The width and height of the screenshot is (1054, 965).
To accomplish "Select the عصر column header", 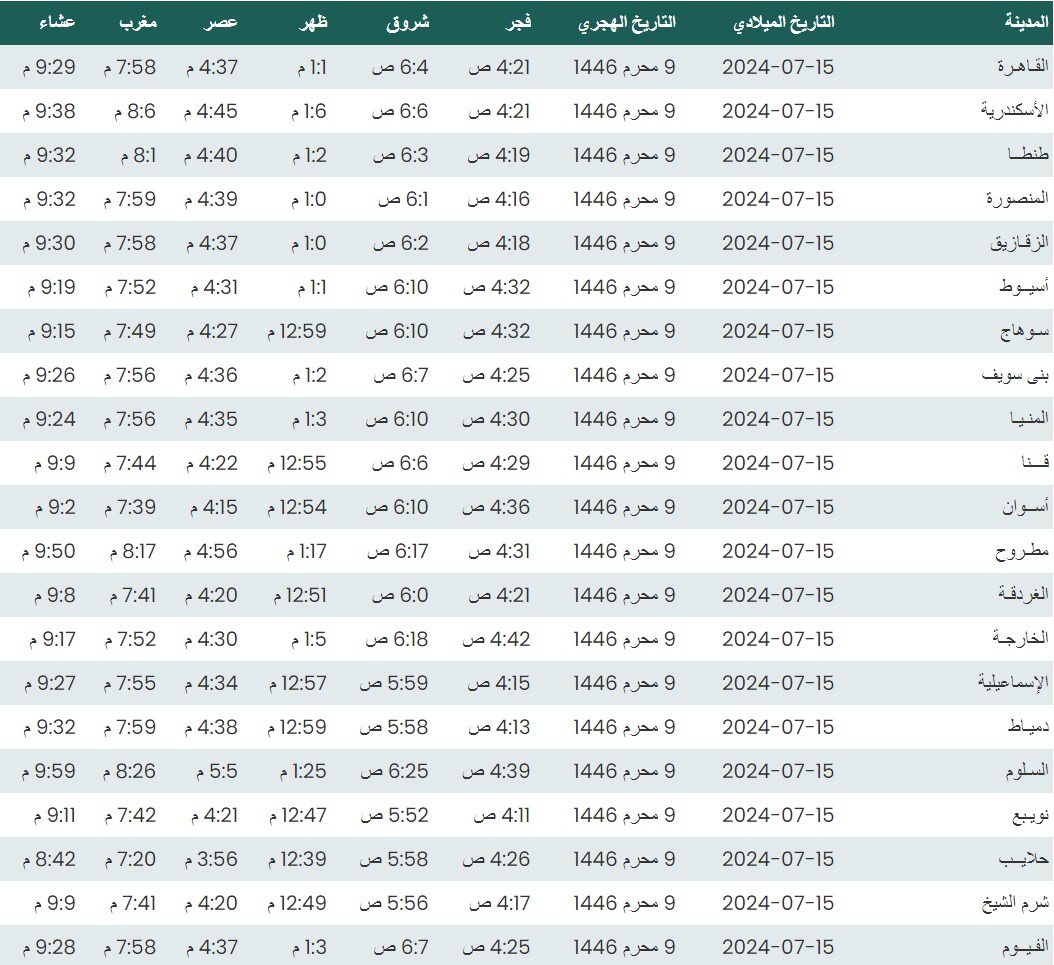I will pos(222,22).
